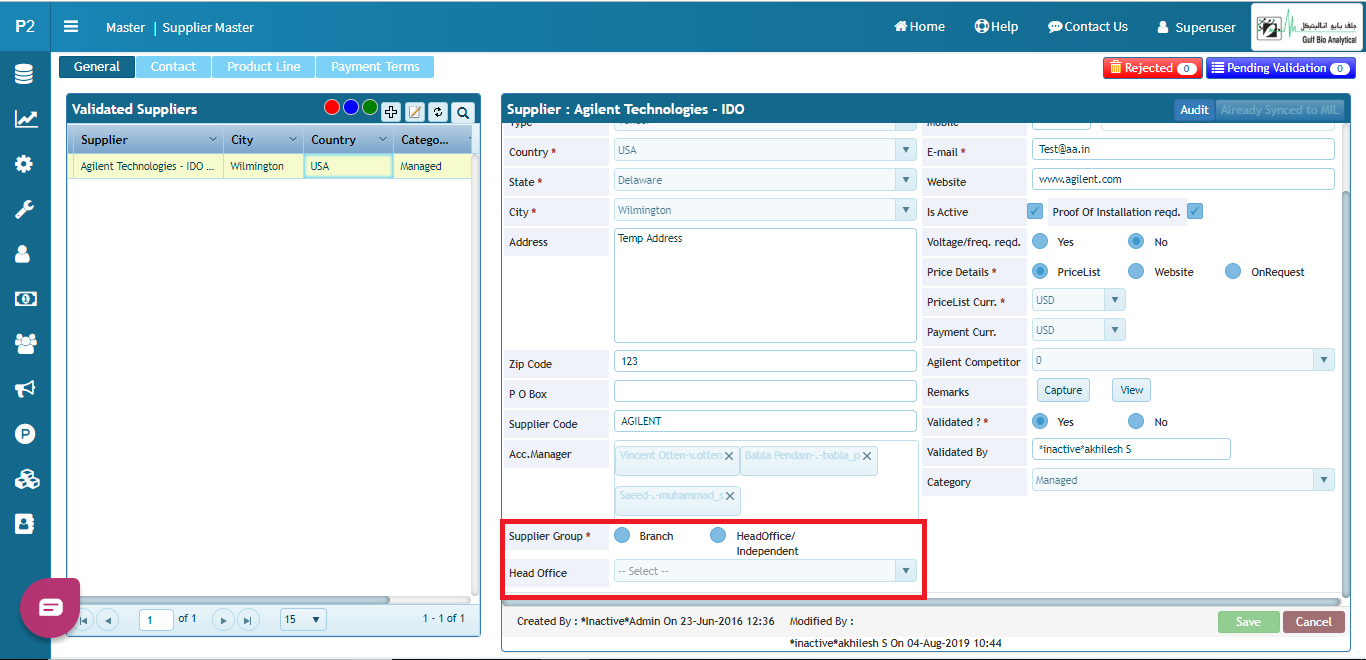Screen dimensions: 1366x660
Task: Add new supplier with plus icon
Action: [391, 112]
